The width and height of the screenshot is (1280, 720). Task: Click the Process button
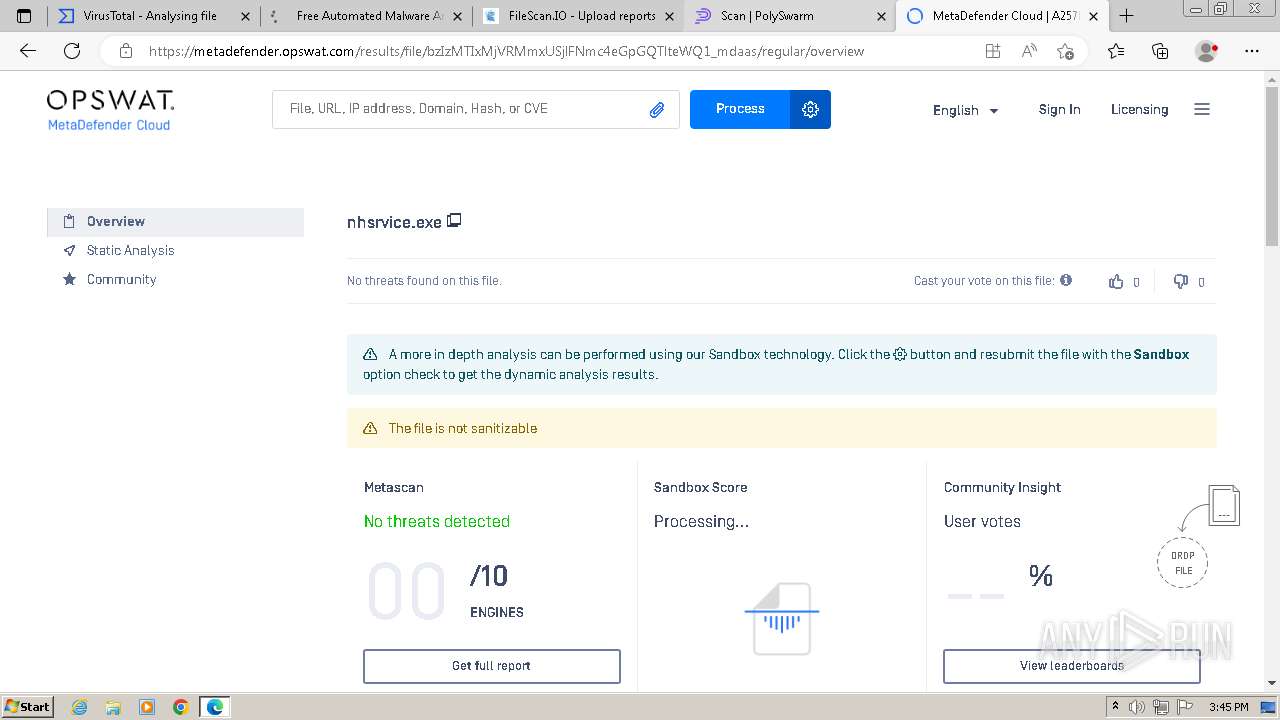740,109
